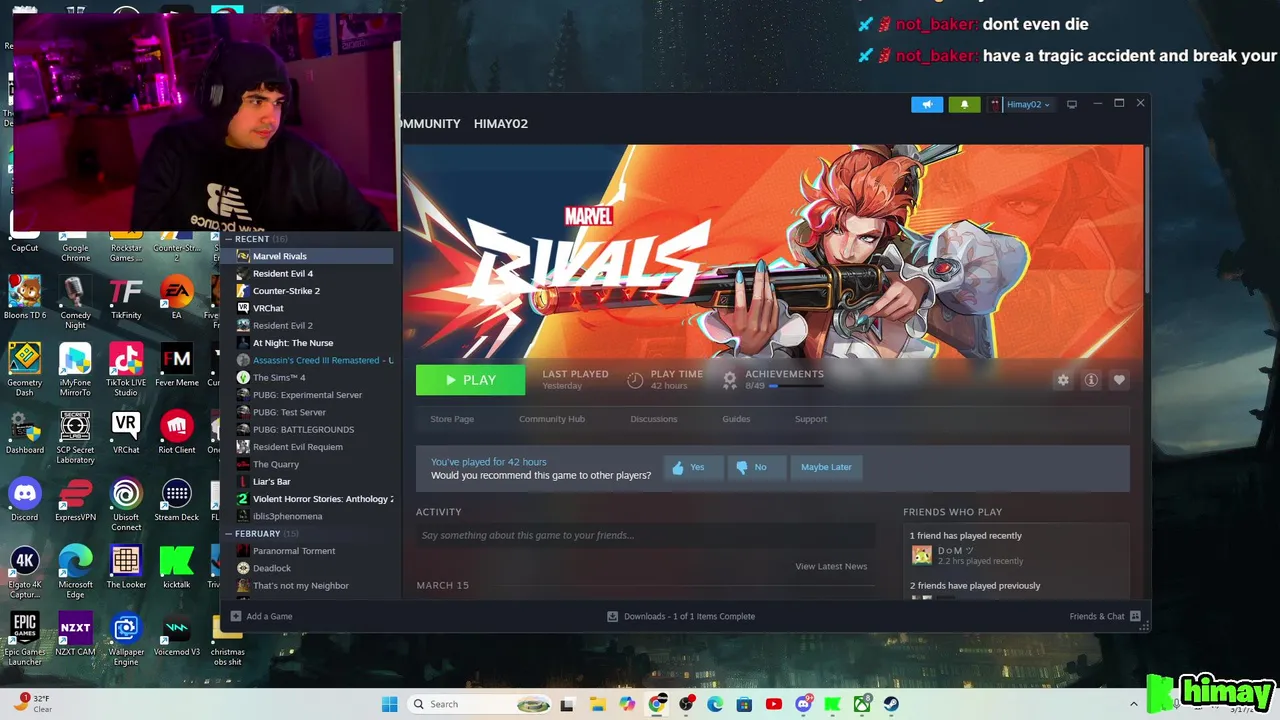
Task: Open View Latest News link
Action: pos(831,566)
